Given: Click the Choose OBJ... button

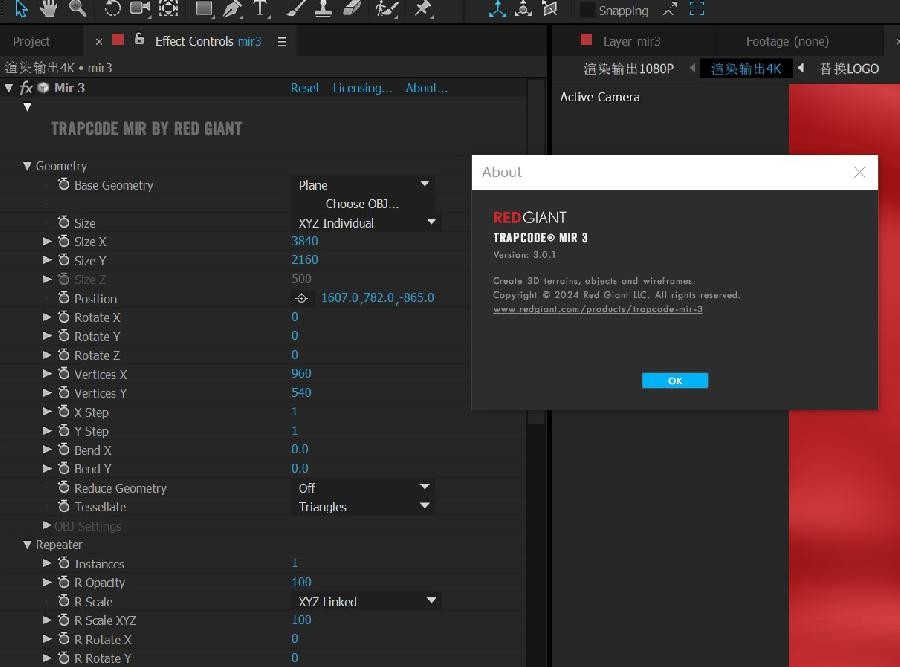Looking at the screenshot, I should point(362,204).
